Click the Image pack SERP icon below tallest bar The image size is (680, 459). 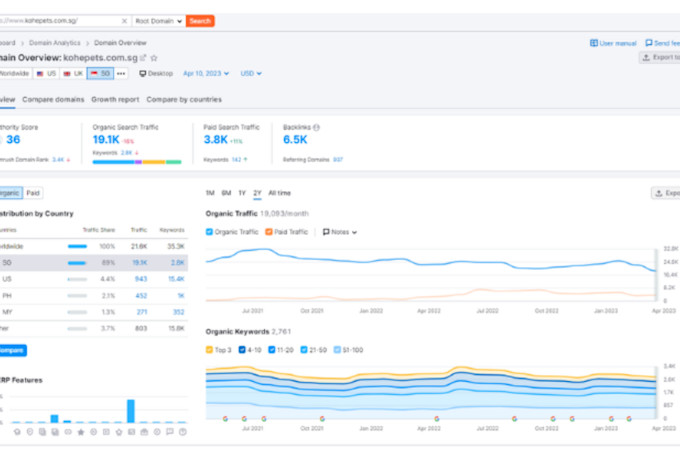[131, 432]
